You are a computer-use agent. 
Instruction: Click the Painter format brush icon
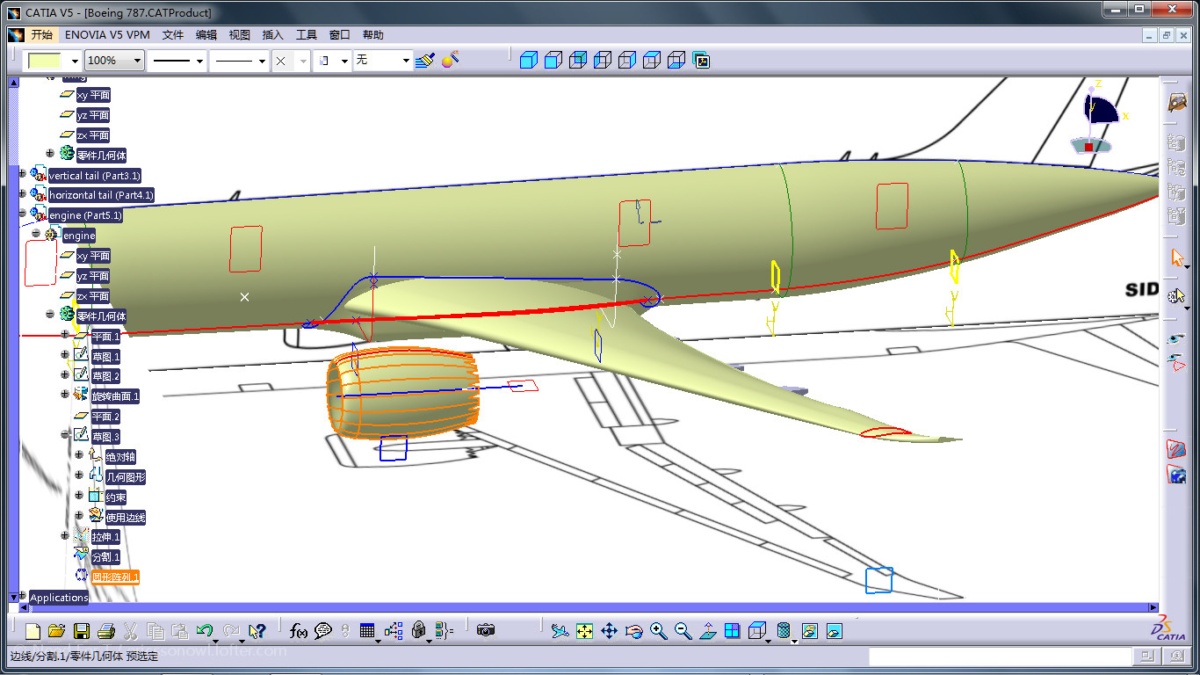(x=425, y=60)
